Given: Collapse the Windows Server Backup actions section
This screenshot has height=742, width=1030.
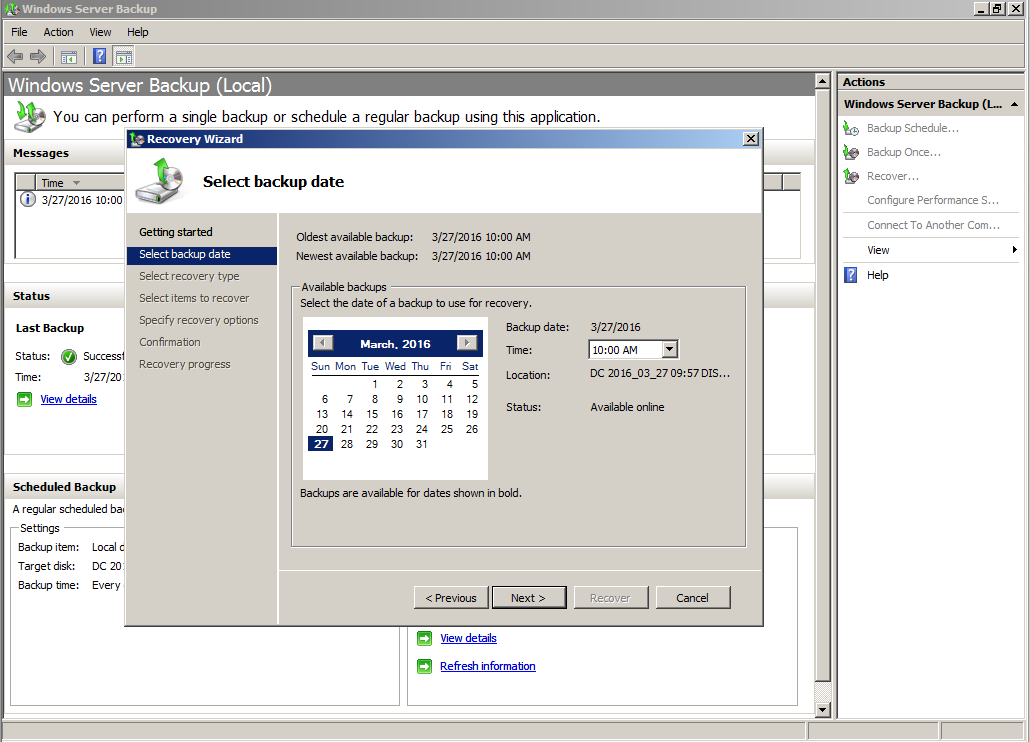Looking at the screenshot, I should click(x=1014, y=104).
